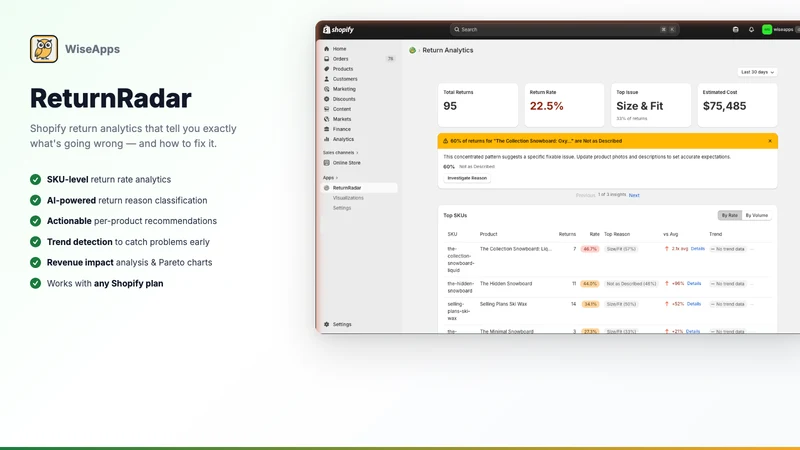The image size is (800, 450).
Task: Open Products in the sidebar
Action: click(343, 69)
